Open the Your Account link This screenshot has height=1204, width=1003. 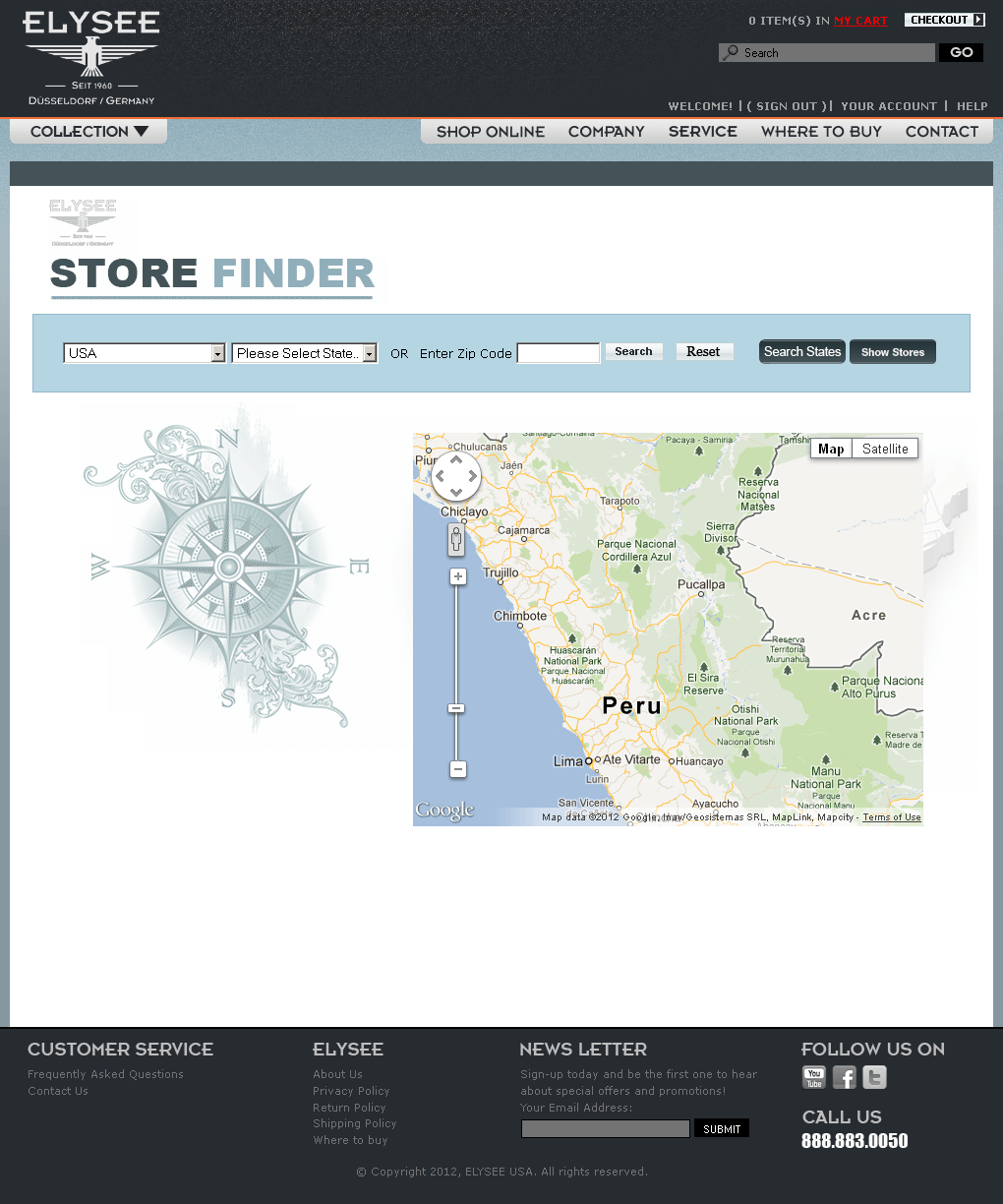click(889, 106)
